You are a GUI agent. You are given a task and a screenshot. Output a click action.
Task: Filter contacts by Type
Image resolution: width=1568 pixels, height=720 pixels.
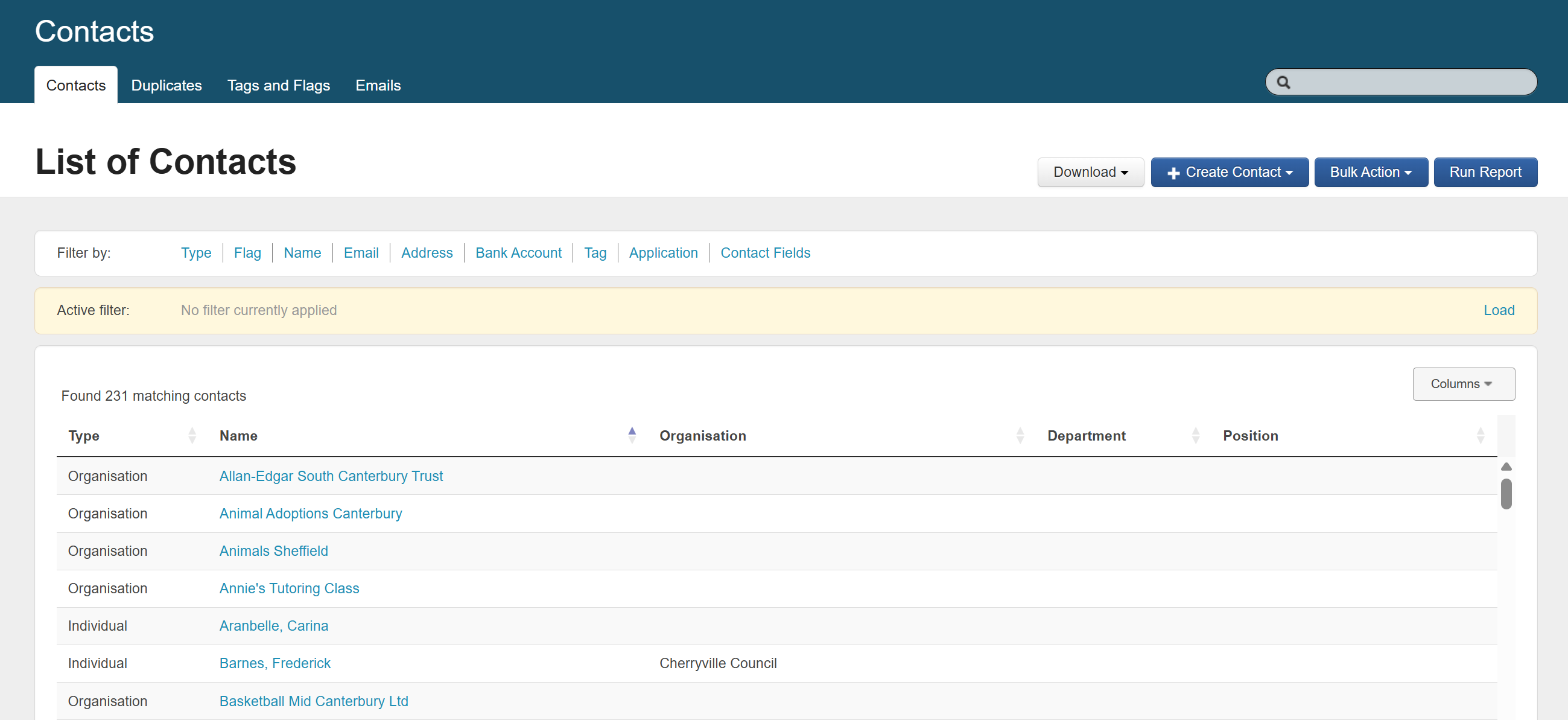[196, 253]
